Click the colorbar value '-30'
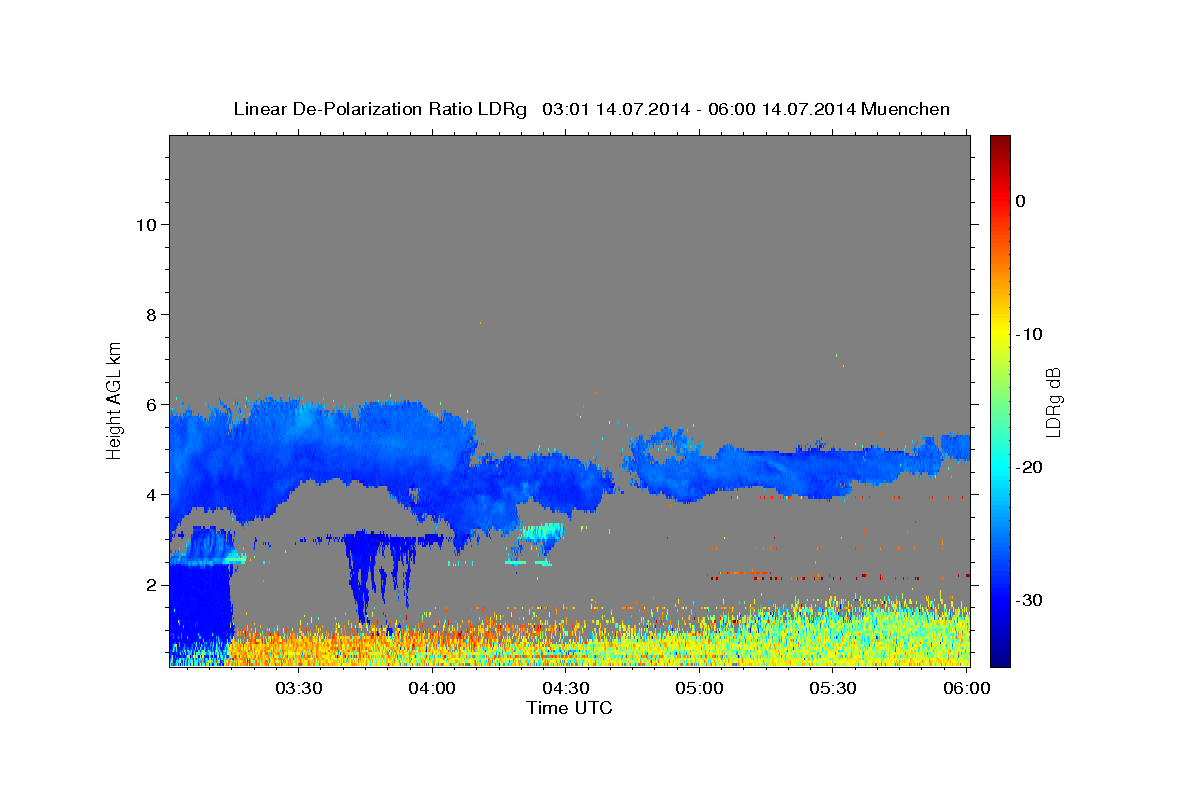The image size is (1200, 800). 1029,600
